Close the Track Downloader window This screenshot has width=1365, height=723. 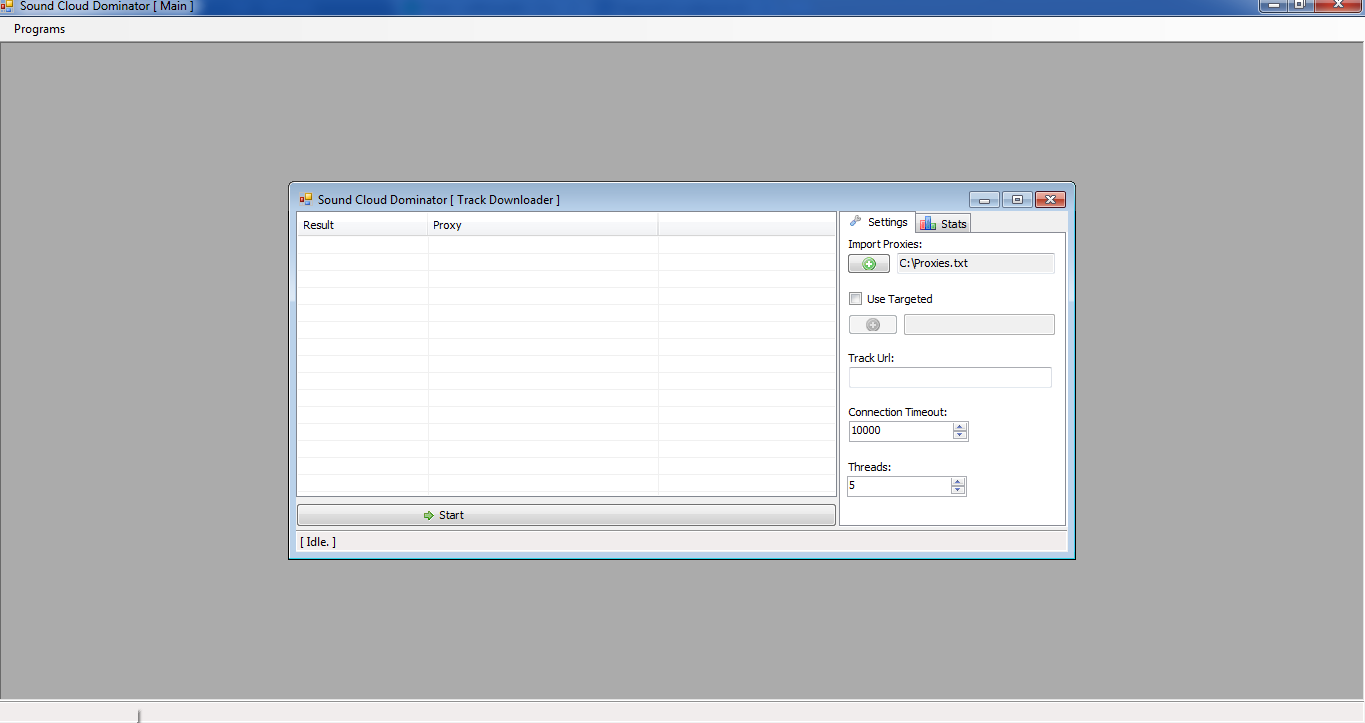1049,200
